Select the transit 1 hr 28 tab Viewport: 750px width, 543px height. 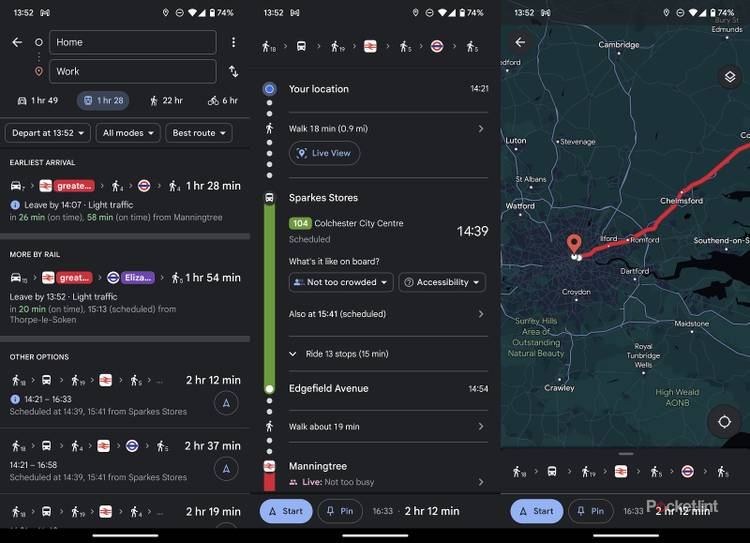point(103,100)
